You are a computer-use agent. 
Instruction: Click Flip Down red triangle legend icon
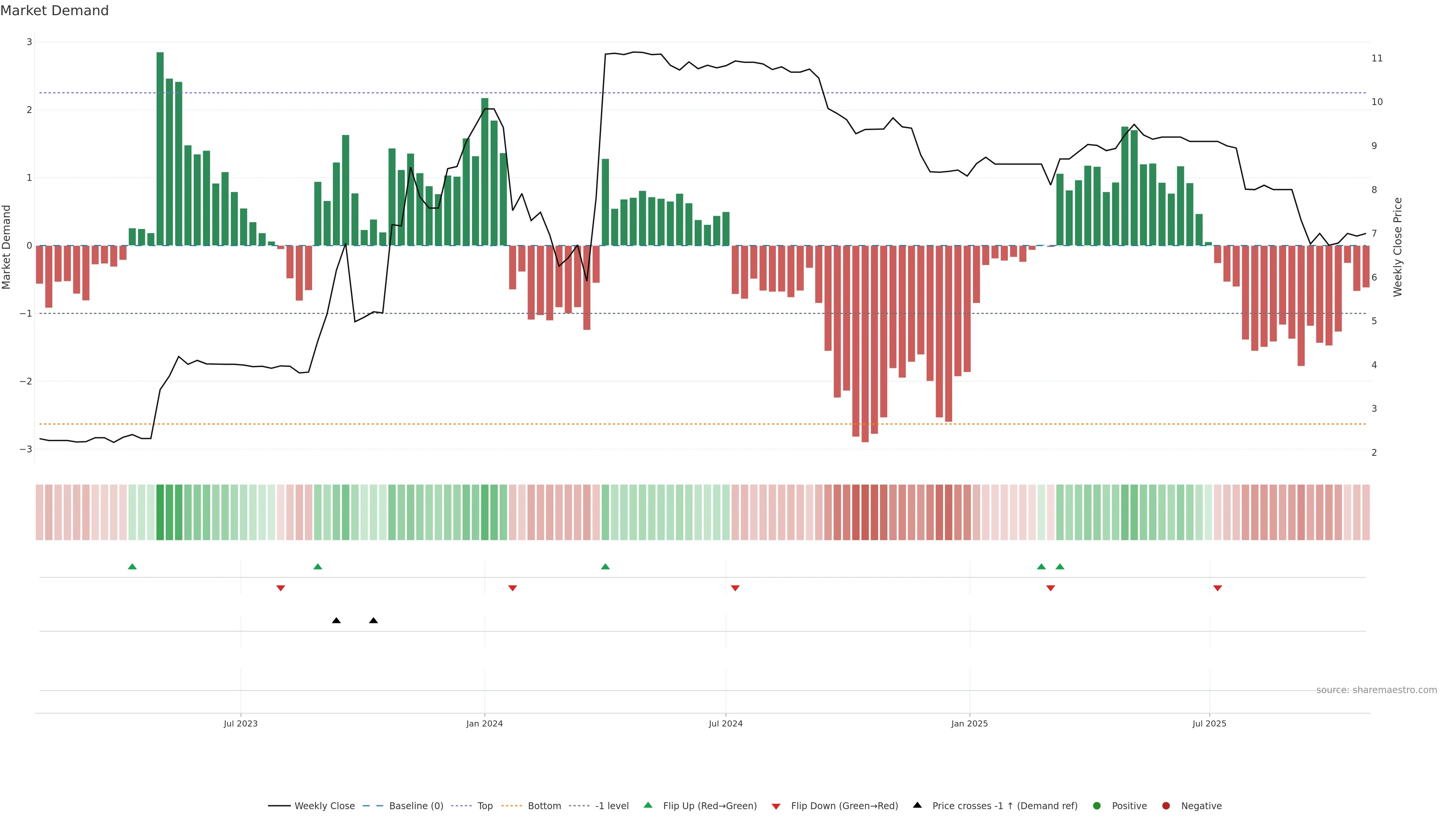[x=776, y=806]
